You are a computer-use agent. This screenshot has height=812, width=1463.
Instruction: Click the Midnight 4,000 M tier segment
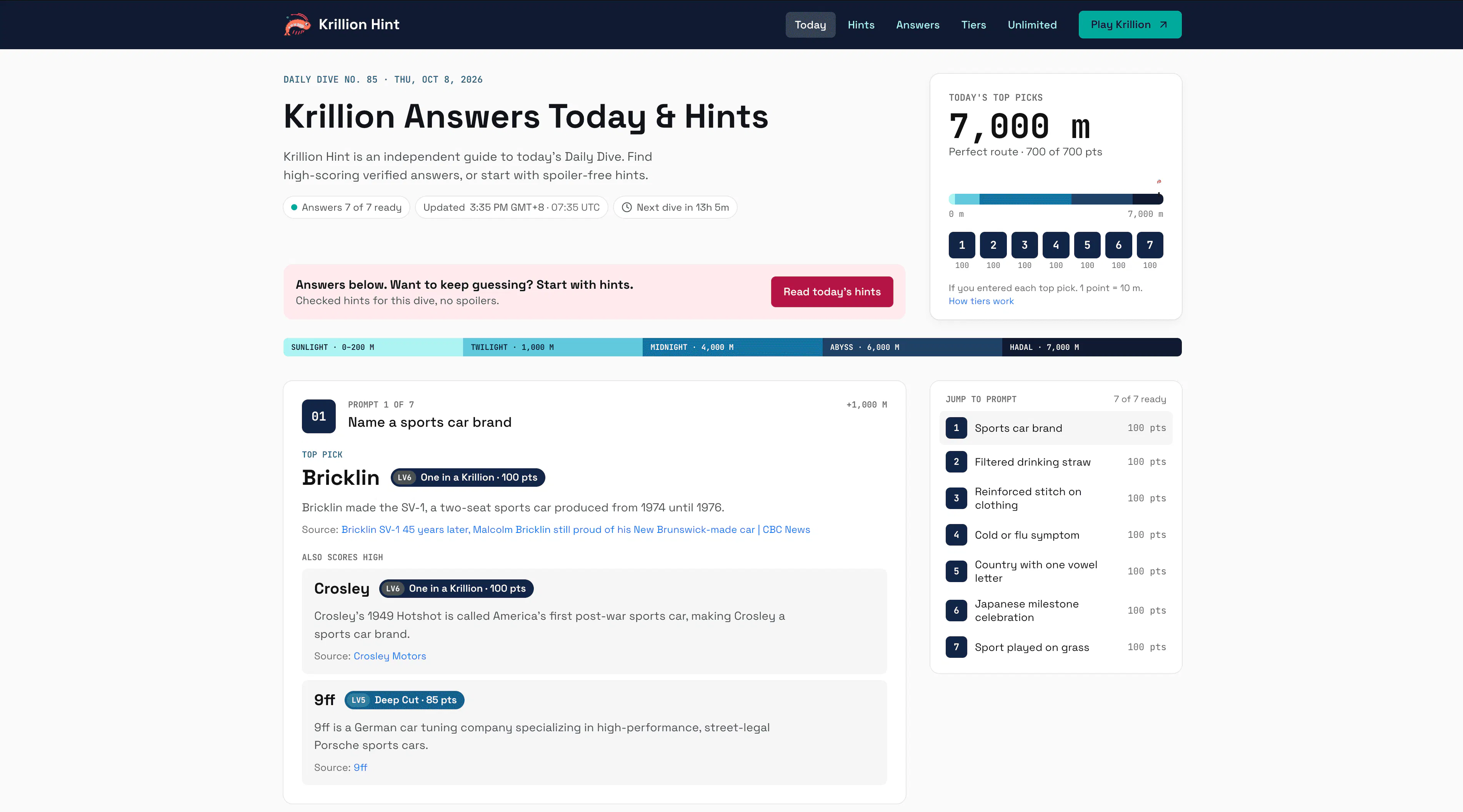pos(732,347)
